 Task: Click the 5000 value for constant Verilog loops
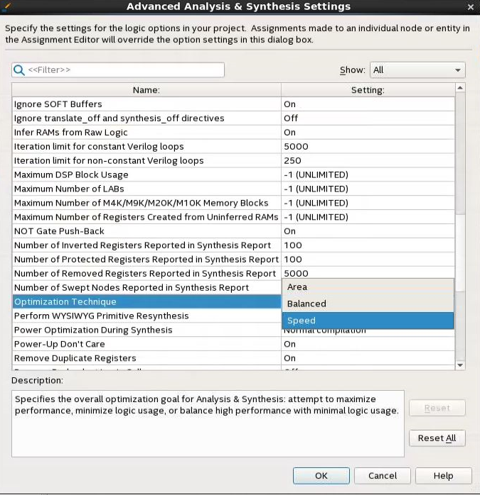pyautogui.click(x=368, y=147)
